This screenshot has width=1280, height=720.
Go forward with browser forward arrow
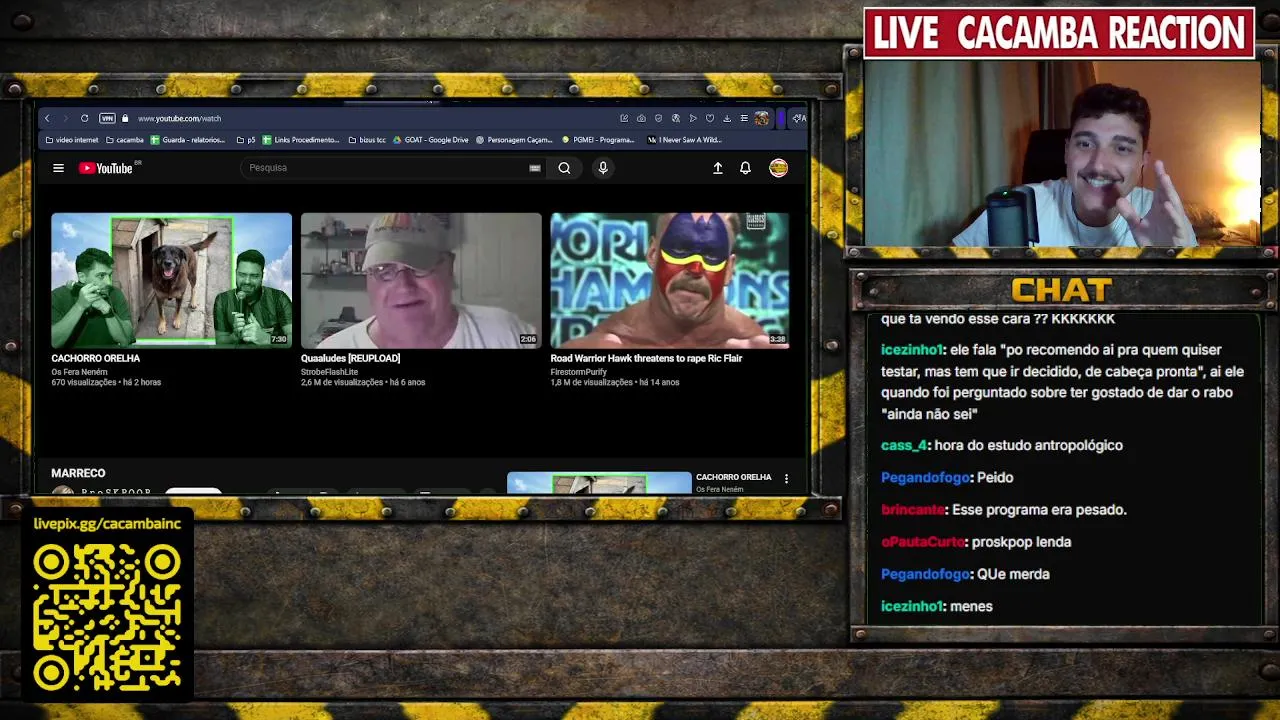click(x=65, y=118)
